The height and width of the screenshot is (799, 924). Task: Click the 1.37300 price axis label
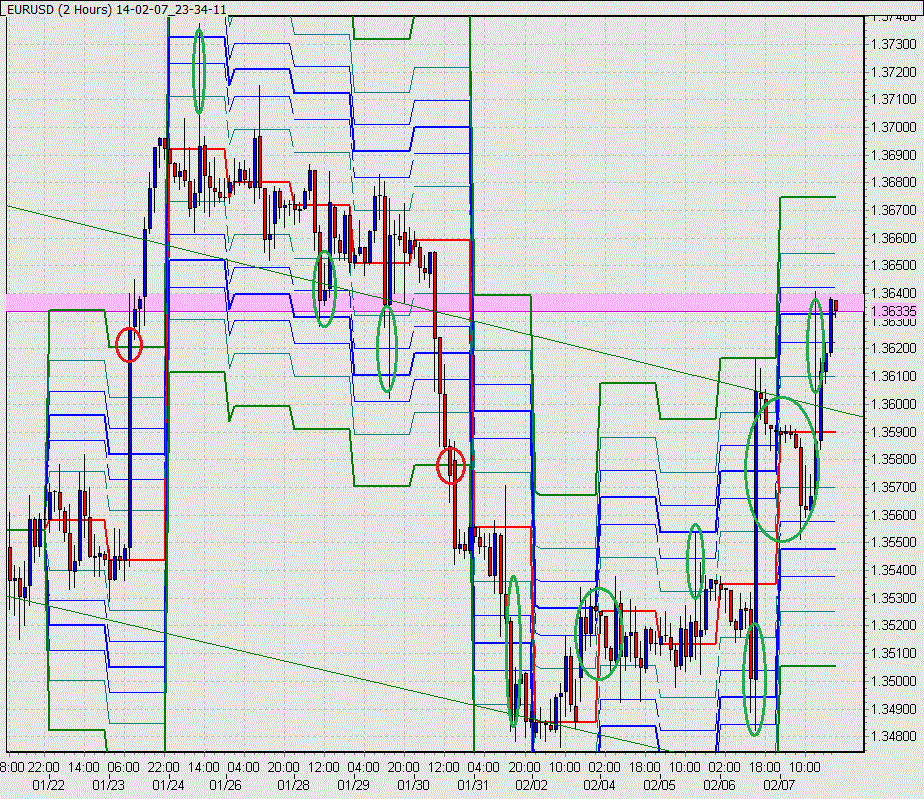893,44
